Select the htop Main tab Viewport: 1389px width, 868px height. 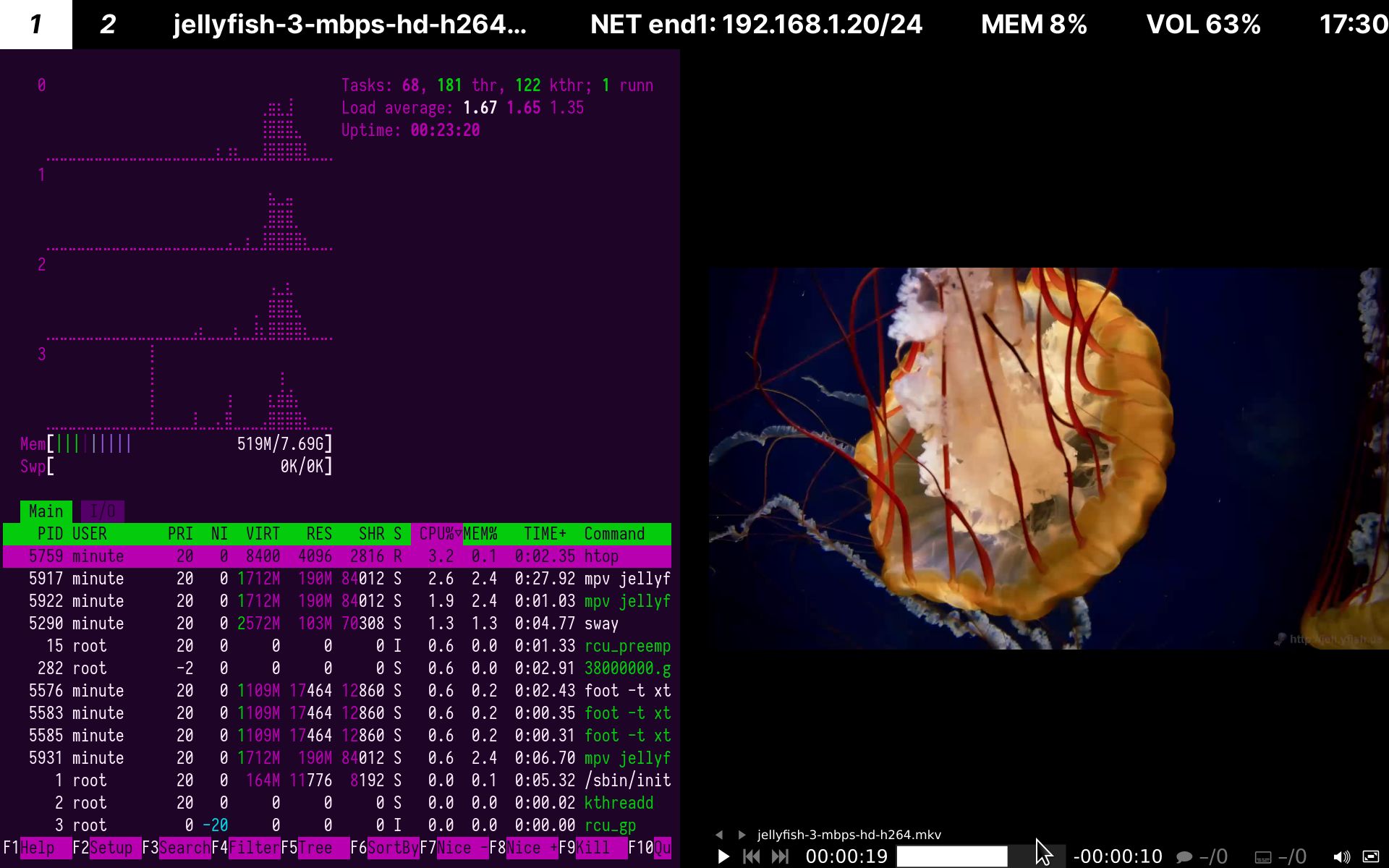[x=46, y=511]
